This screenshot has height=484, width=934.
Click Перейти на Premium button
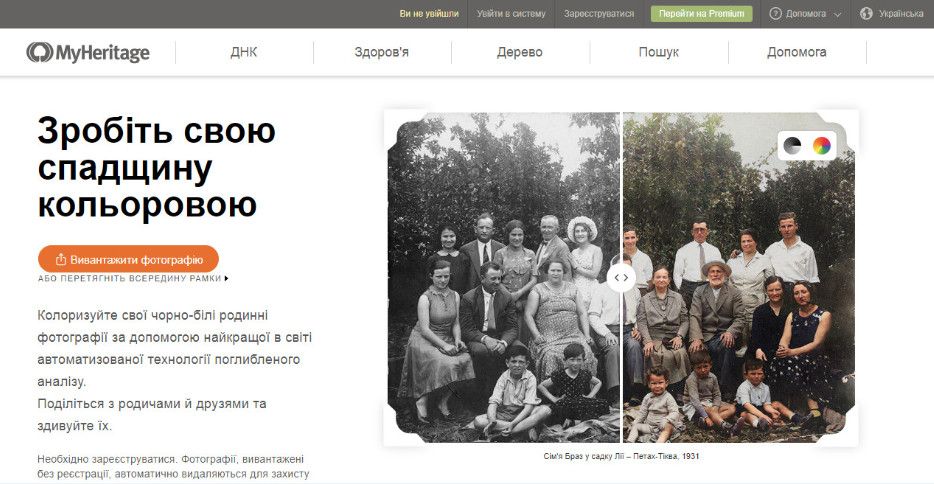(x=702, y=14)
